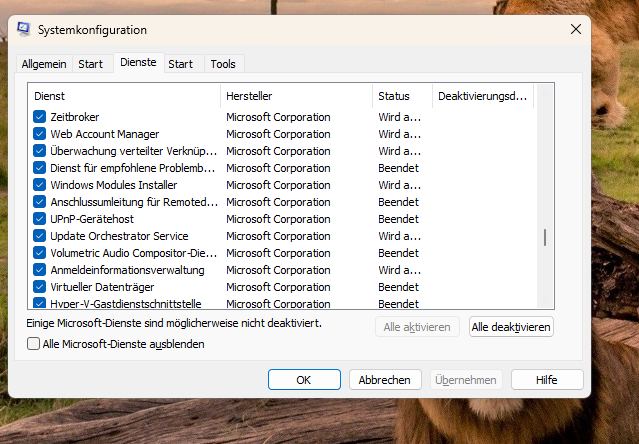639x444 pixels.
Task: Sort by the Dienst column header
Action: click(x=124, y=96)
